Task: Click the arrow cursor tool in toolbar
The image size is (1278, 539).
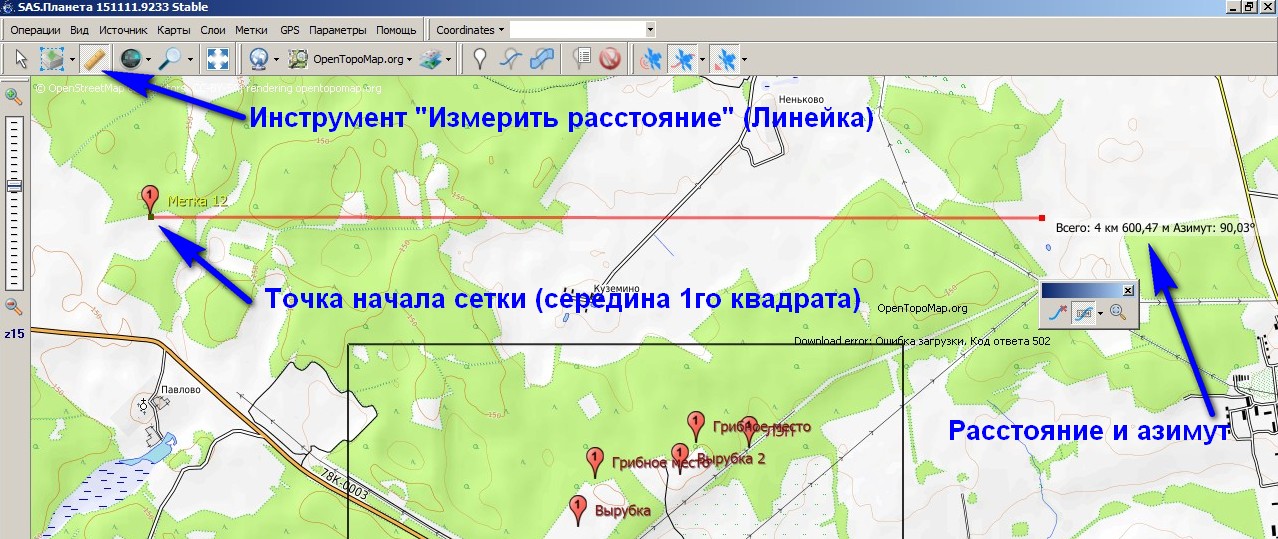Action: pyautogui.click(x=19, y=59)
